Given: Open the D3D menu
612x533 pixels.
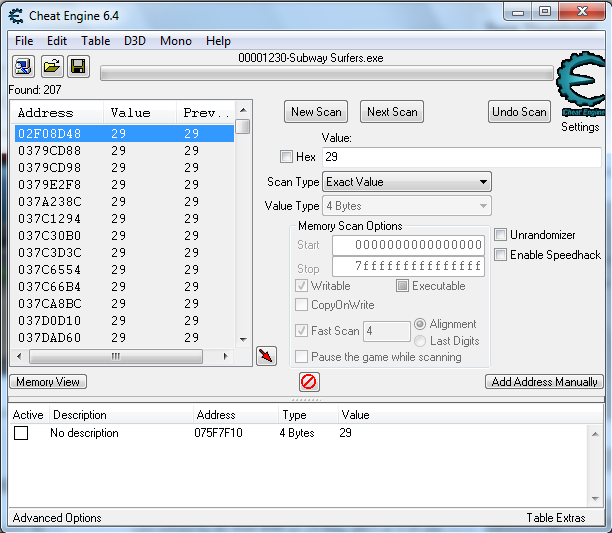Looking at the screenshot, I should (x=135, y=41).
